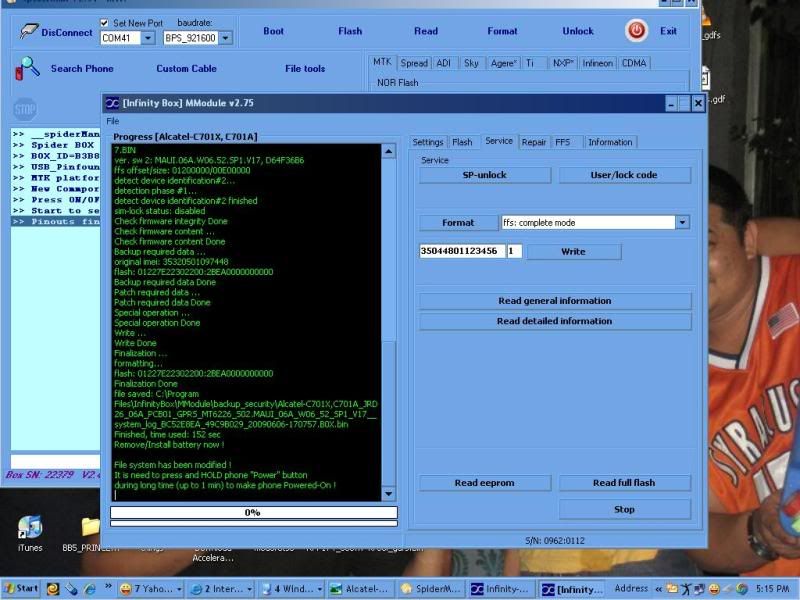The image size is (800, 600).
Task: Select the Spread tab in SpiderMan
Action: (414, 63)
